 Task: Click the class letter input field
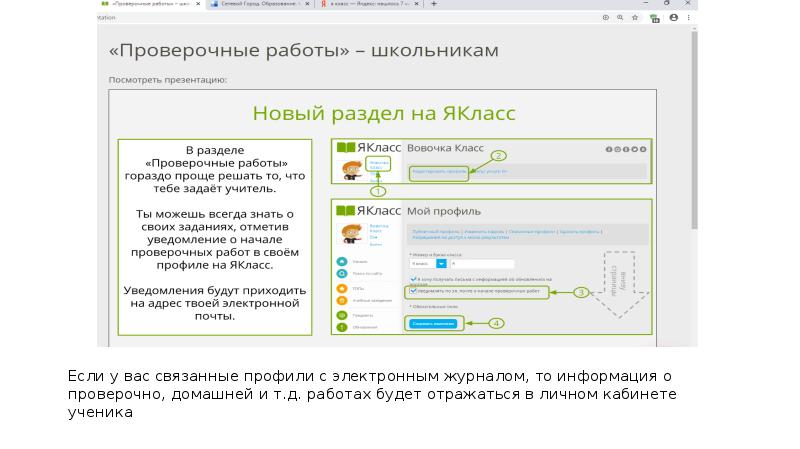[482, 264]
